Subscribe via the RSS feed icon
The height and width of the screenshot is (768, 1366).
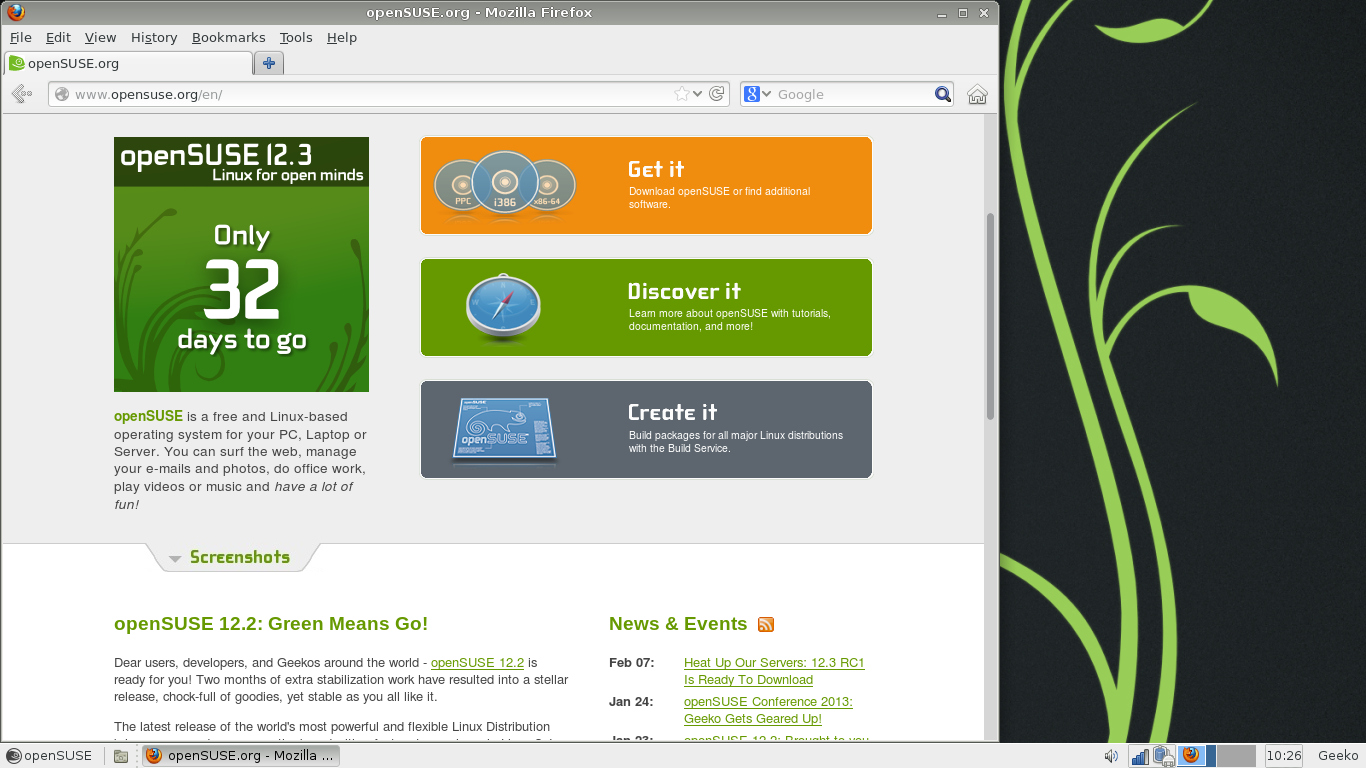pyautogui.click(x=765, y=624)
